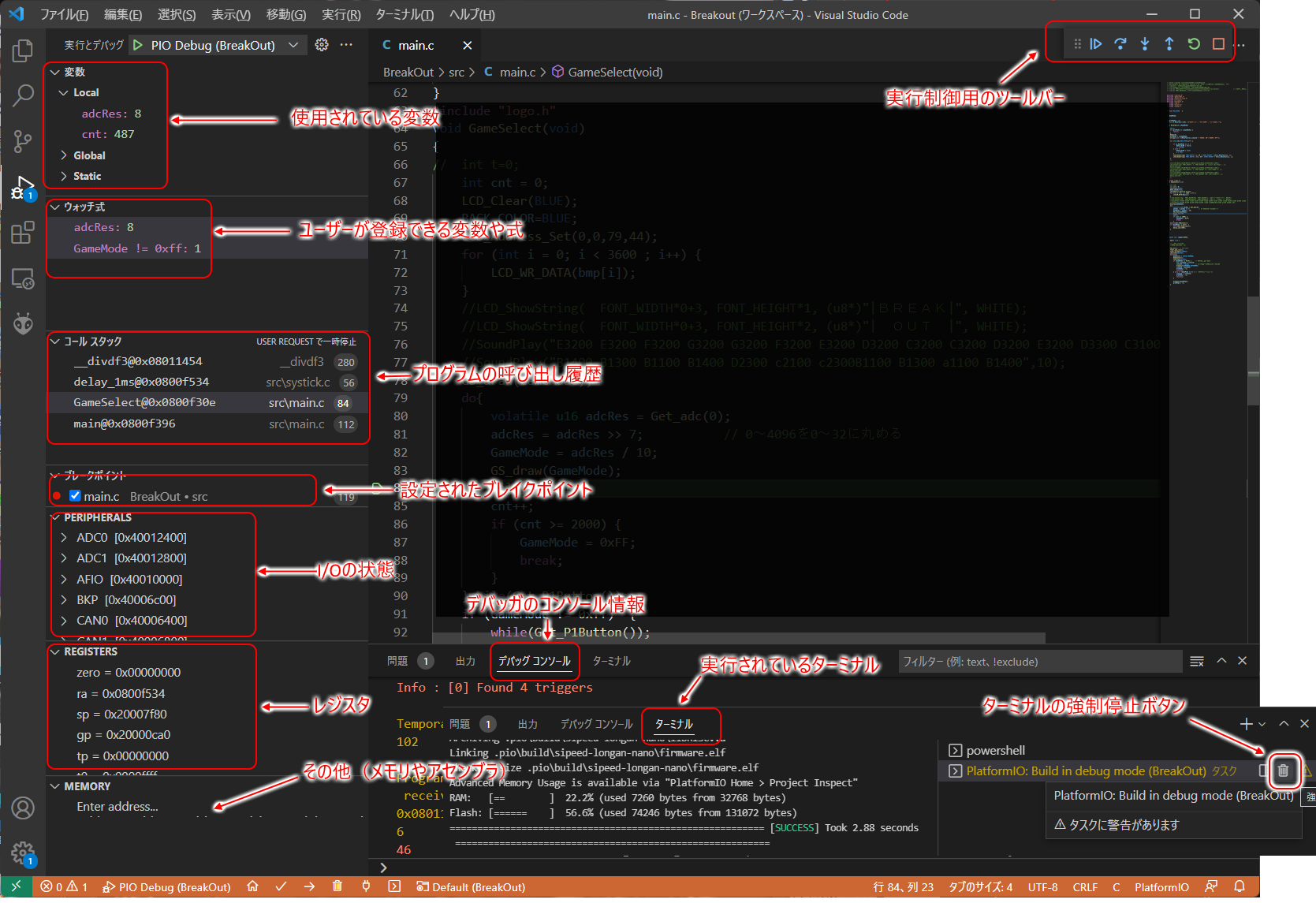Kill the PlatformIO build task terminal
Screen dimensions: 1316x903
coord(1284,771)
